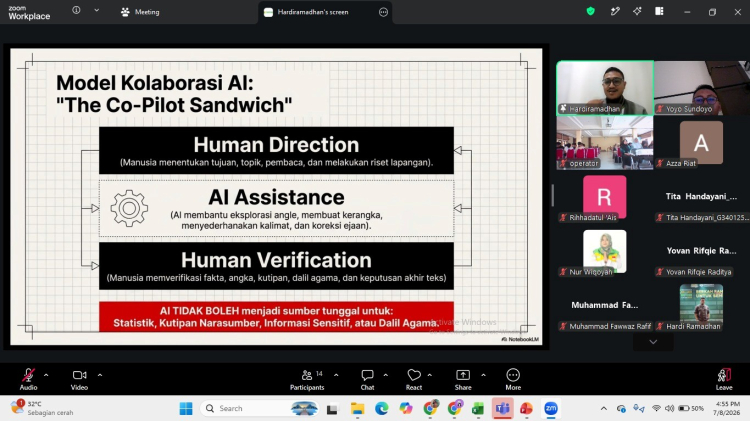This screenshot has width=750, height=421.
Task: Click the OneDrive cloud tray icon
Action: click(621, 409)
